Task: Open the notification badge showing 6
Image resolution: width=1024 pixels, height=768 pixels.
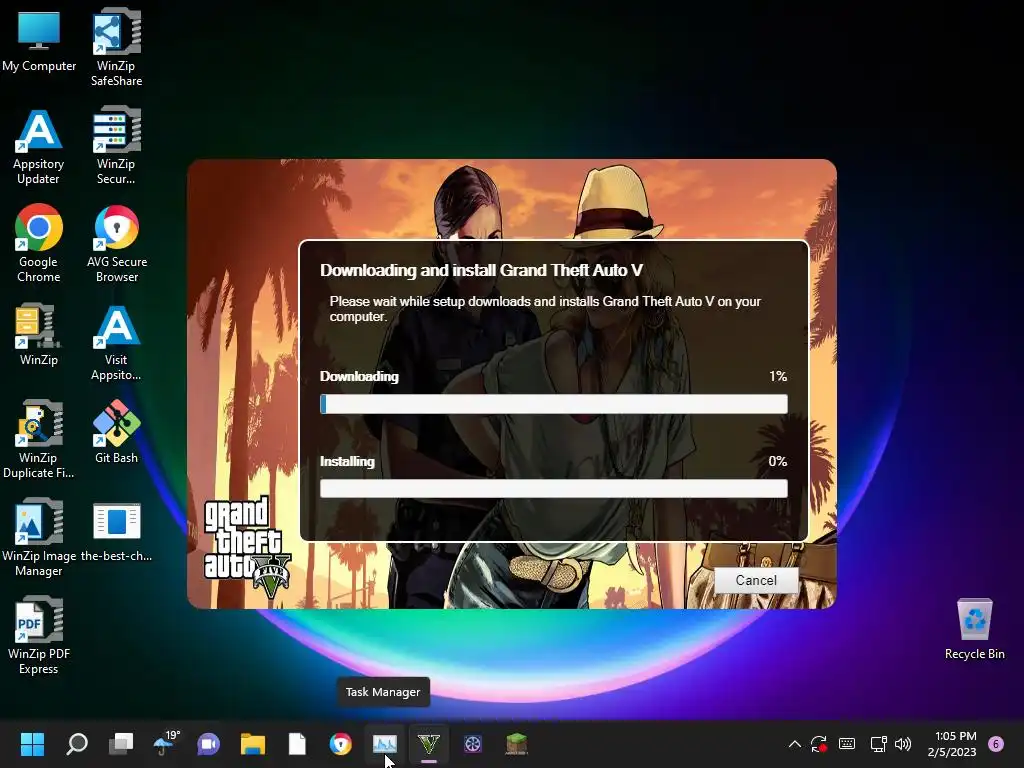Action: 996,744
